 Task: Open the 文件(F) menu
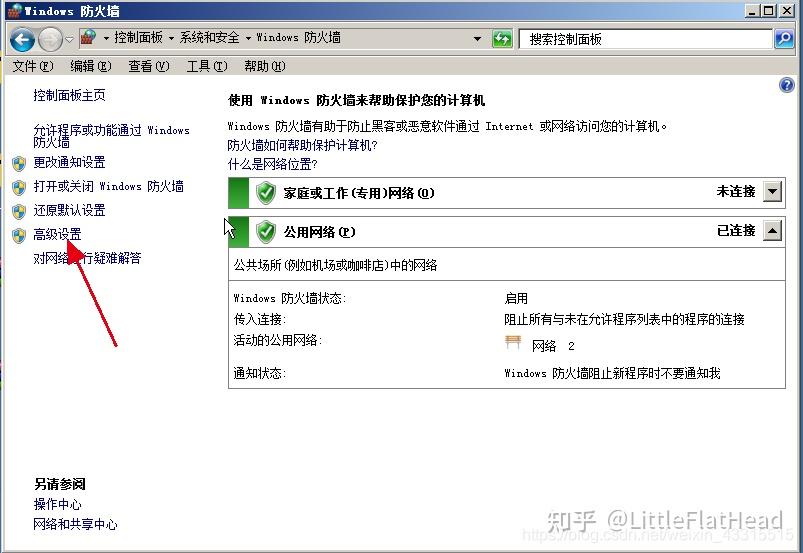tap(33, 66)
